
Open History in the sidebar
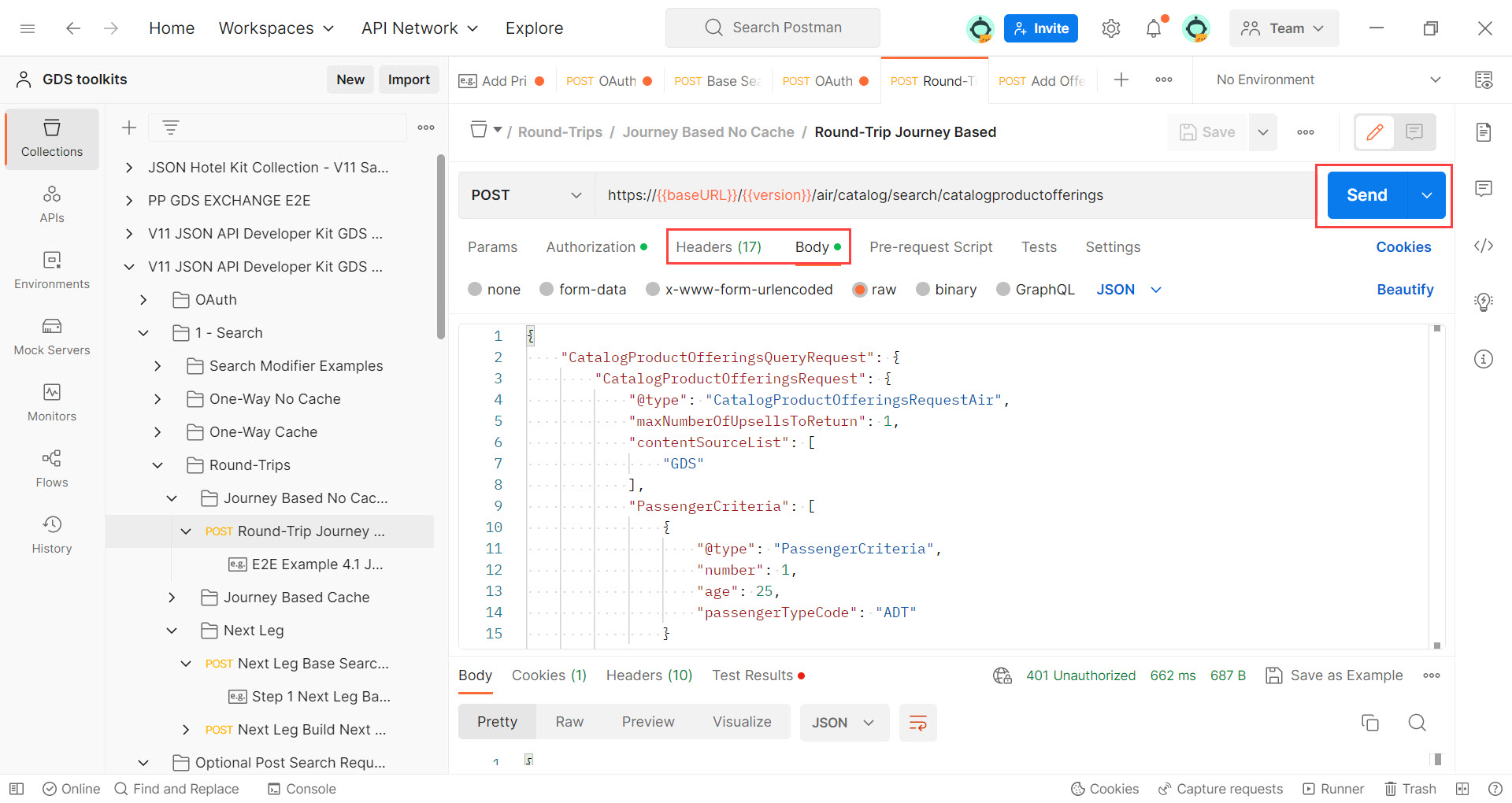click(52, 535)
